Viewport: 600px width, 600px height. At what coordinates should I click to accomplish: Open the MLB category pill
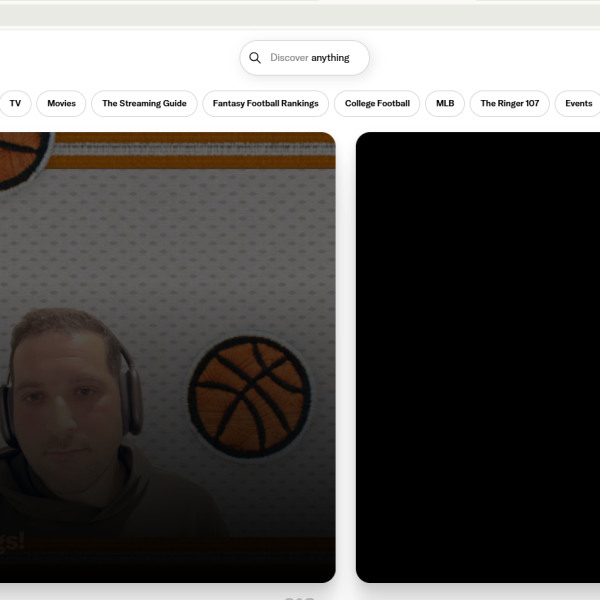pyautogui.click(x=445, y=103)
